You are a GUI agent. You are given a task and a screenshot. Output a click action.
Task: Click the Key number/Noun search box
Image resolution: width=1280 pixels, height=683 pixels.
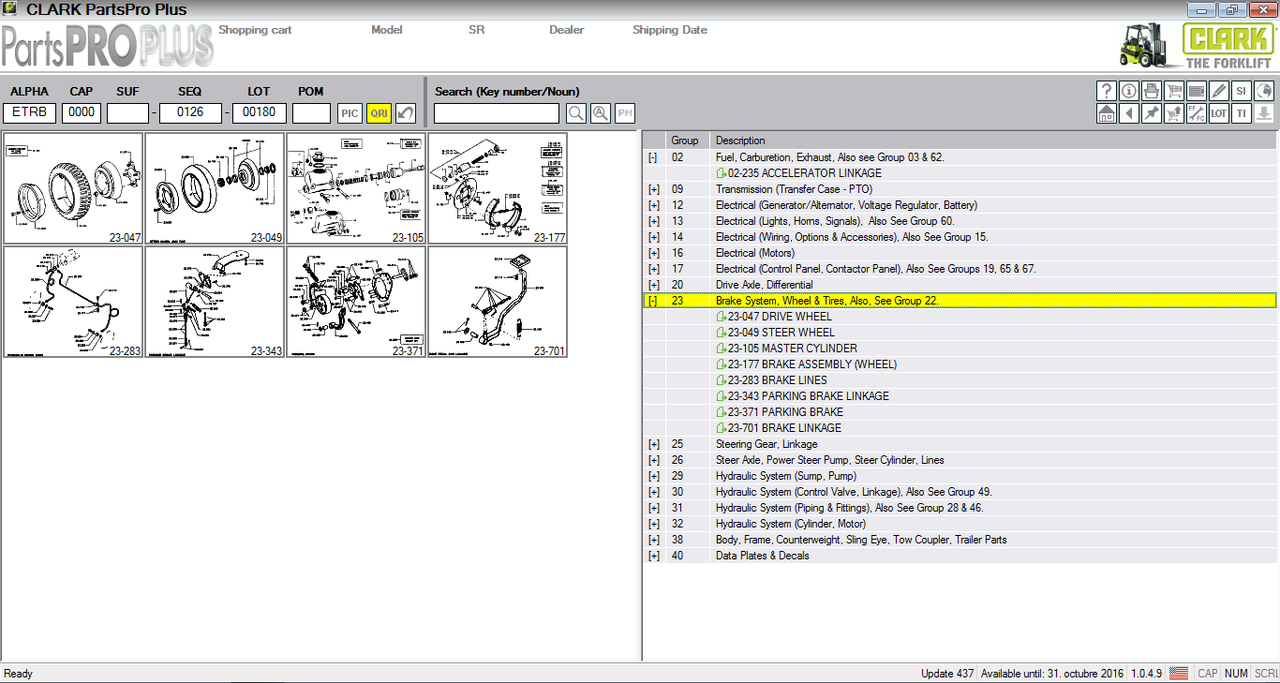(497, 113)
